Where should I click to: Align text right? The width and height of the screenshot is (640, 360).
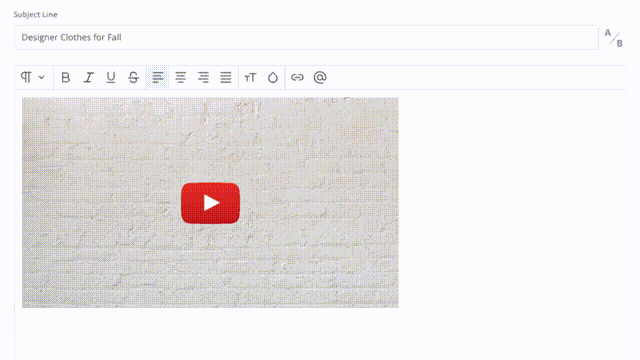(x=203, y=77)
